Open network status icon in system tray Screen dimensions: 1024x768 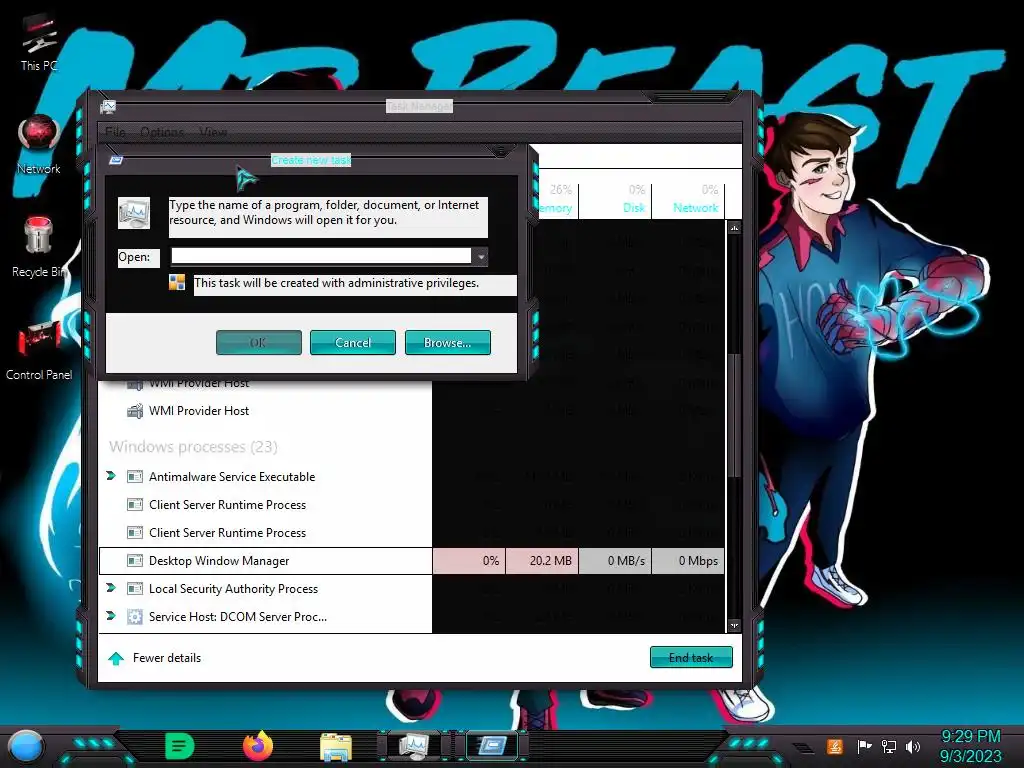pyautogui.click(x=889, y=746)
